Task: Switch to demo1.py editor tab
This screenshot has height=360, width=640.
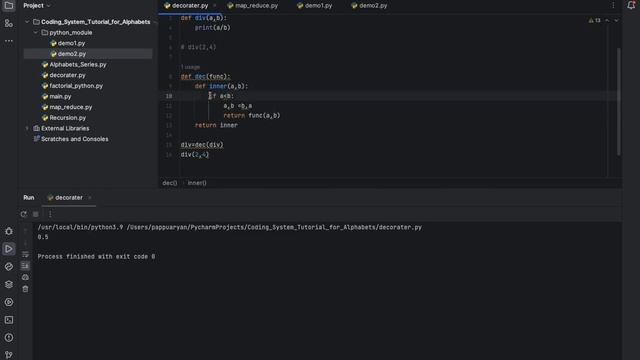Action: [315, 6]
